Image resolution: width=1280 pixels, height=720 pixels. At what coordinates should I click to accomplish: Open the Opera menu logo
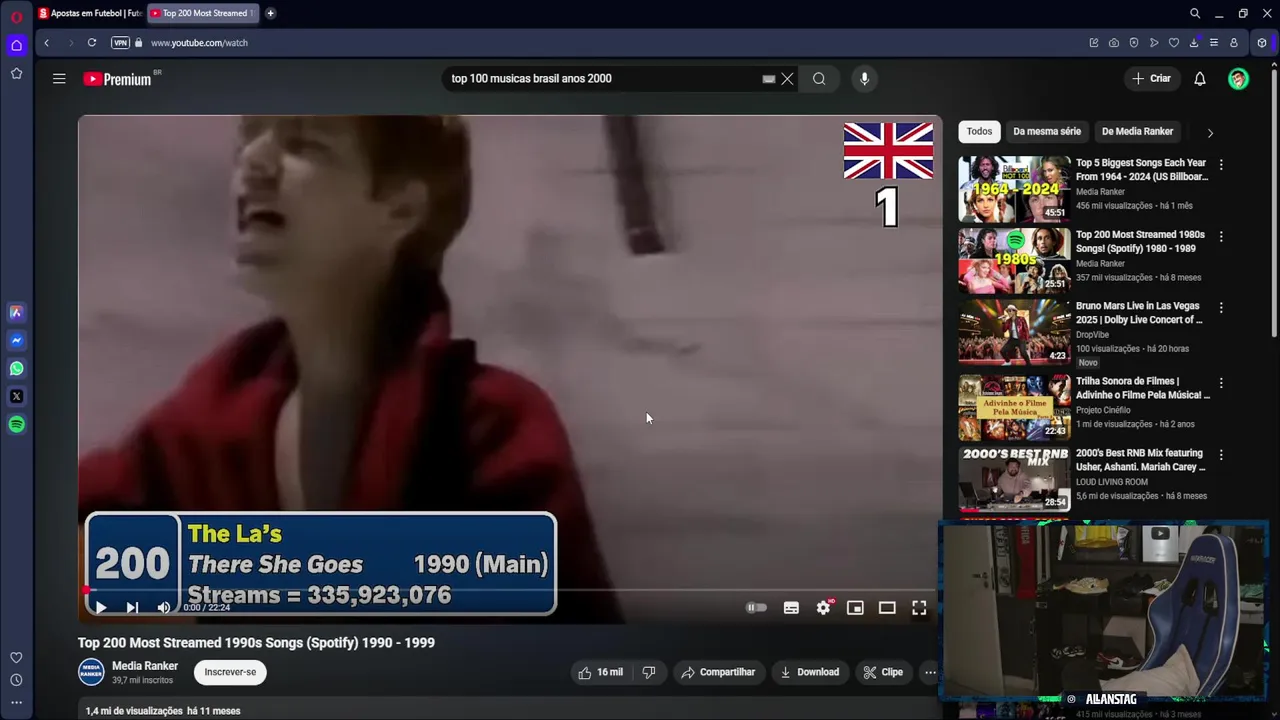(x=16, y=16)
